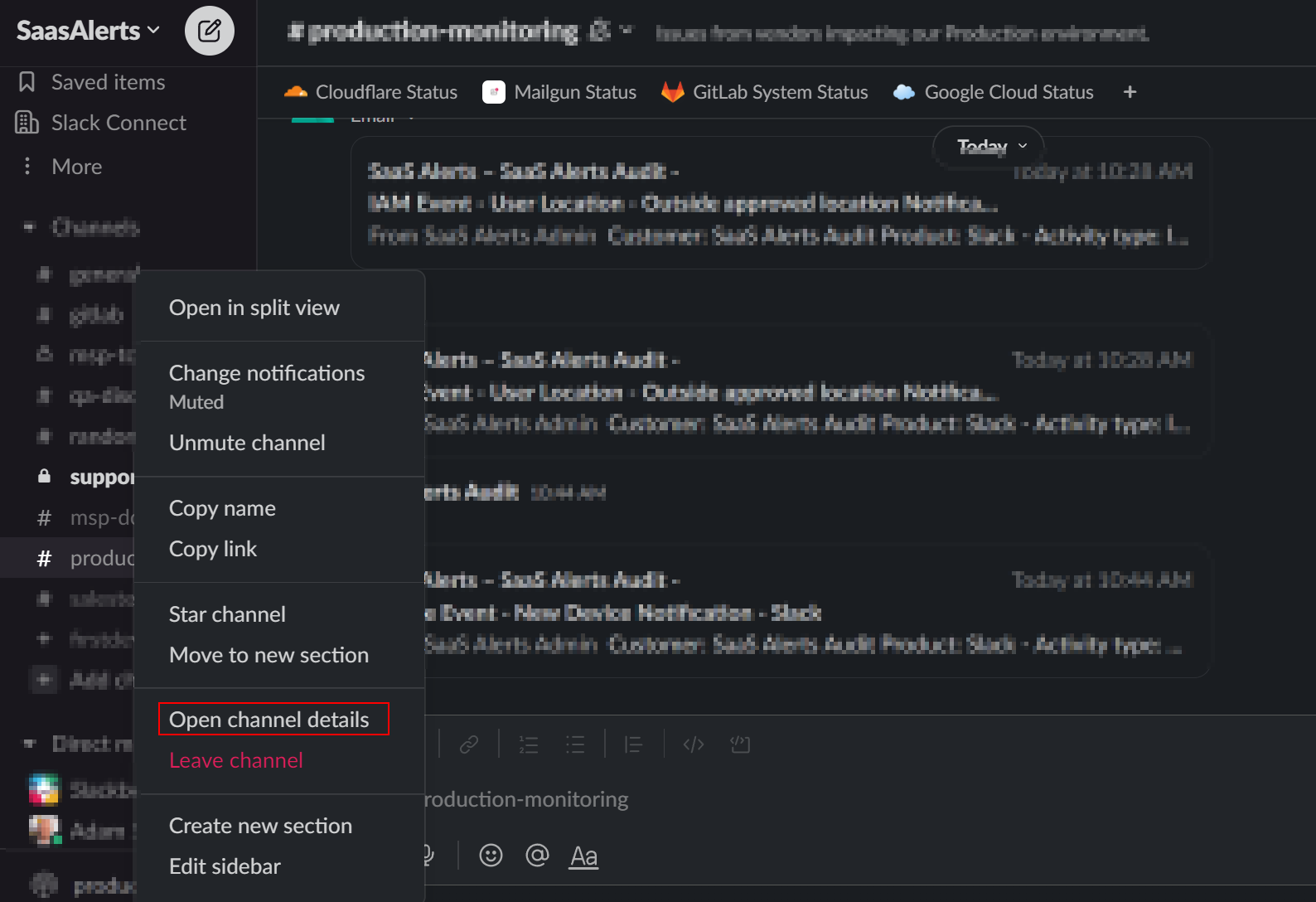Click the Cloudflare Status bookmark icon
This screenshot has height=902, width=1316.
point(297,92)
